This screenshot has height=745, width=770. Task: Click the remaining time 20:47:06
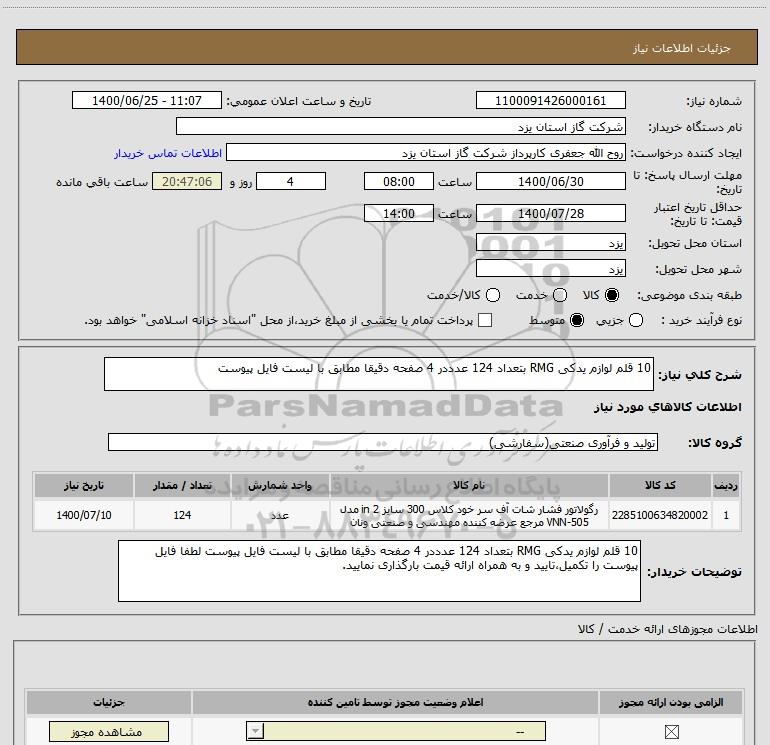pyautogui.click(x=187, y=181)
